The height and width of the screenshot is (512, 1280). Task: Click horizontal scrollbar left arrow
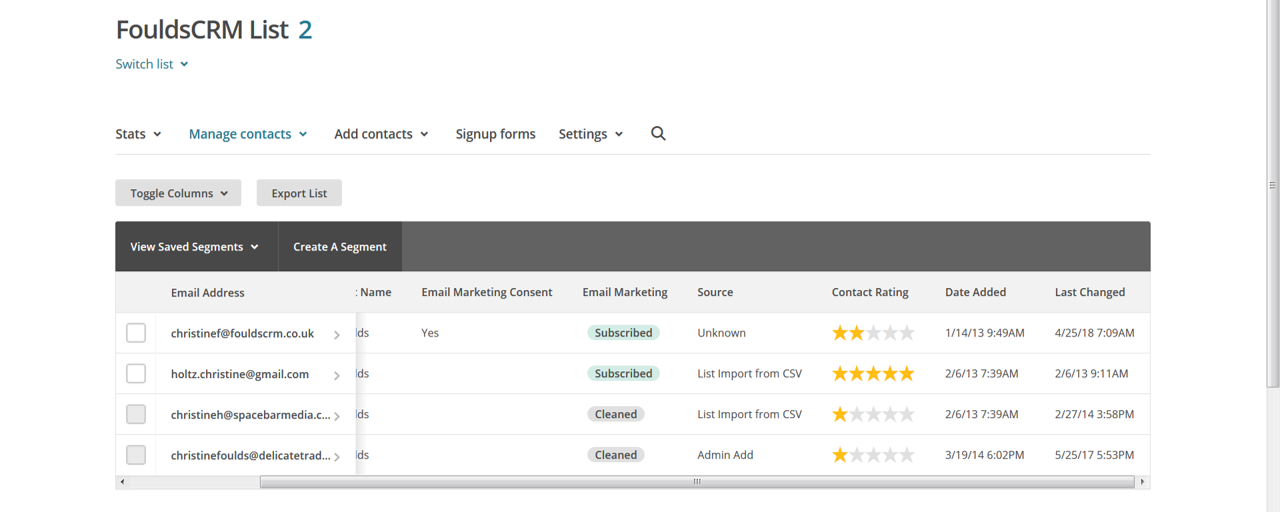(x=123, y=482)
